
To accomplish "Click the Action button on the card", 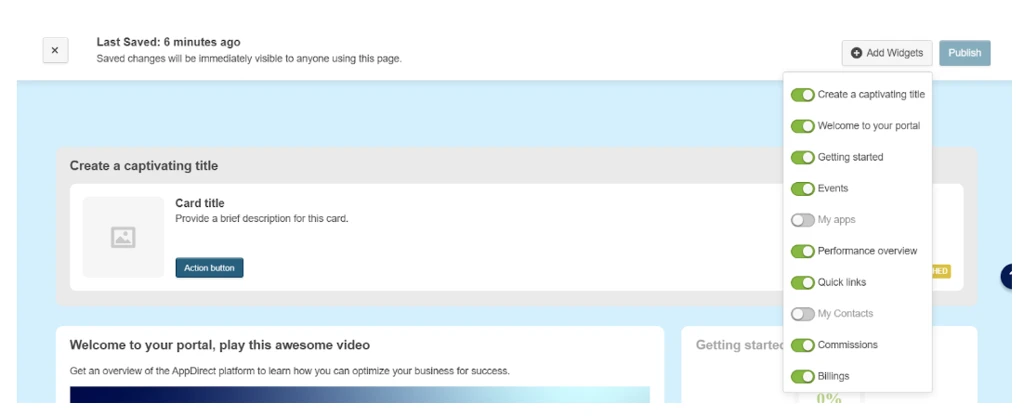I will click(x=209, y=268).
